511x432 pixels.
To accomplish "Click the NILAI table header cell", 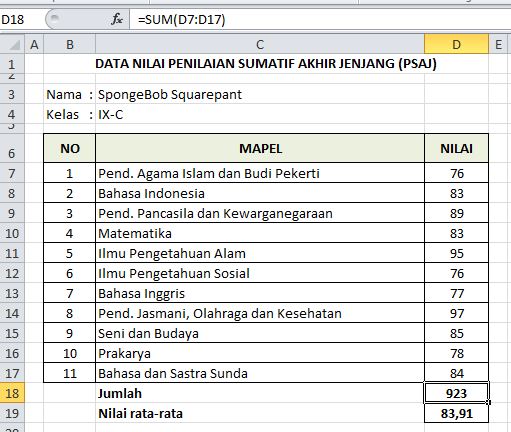I will click(456, 148).
